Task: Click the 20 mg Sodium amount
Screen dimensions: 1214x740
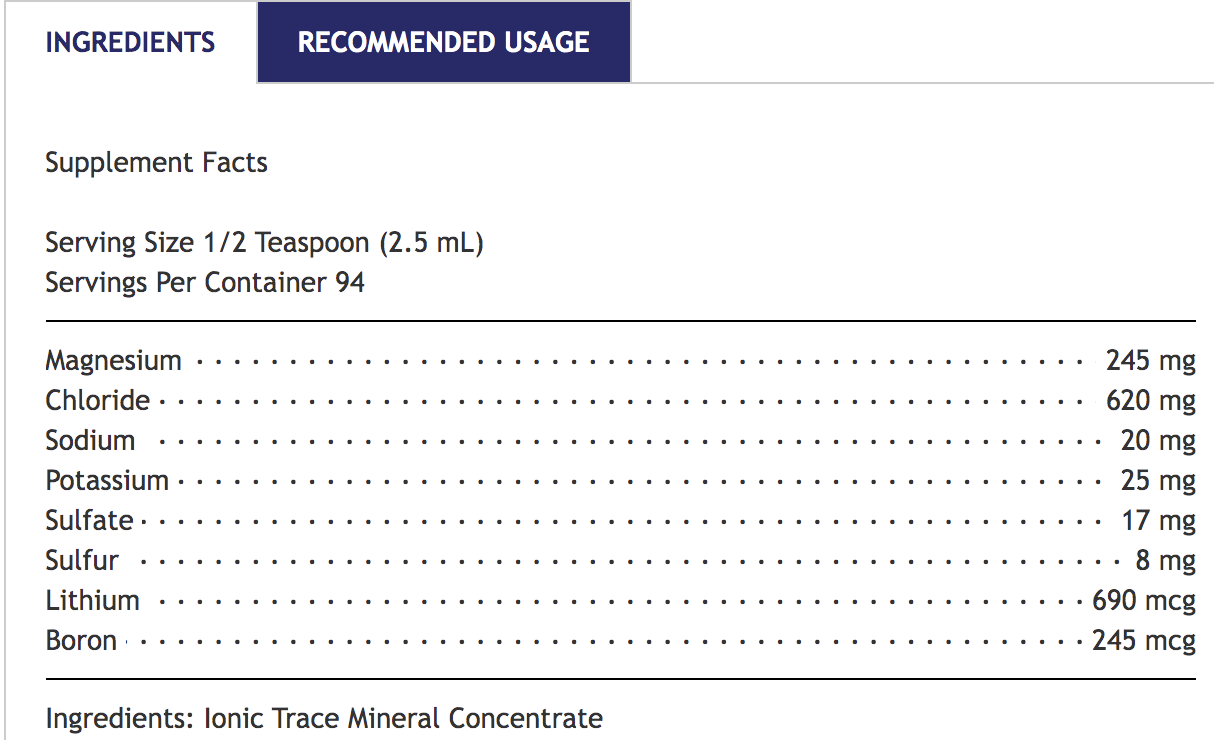Action: [1158, 440]
